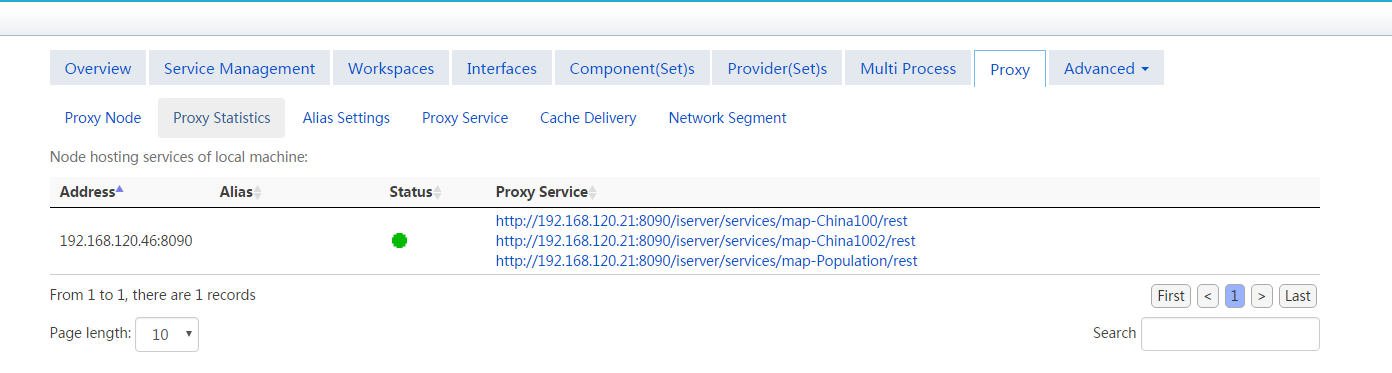Switch to the Service Management tab
1392x373 pixels.
tap(239, 68)
